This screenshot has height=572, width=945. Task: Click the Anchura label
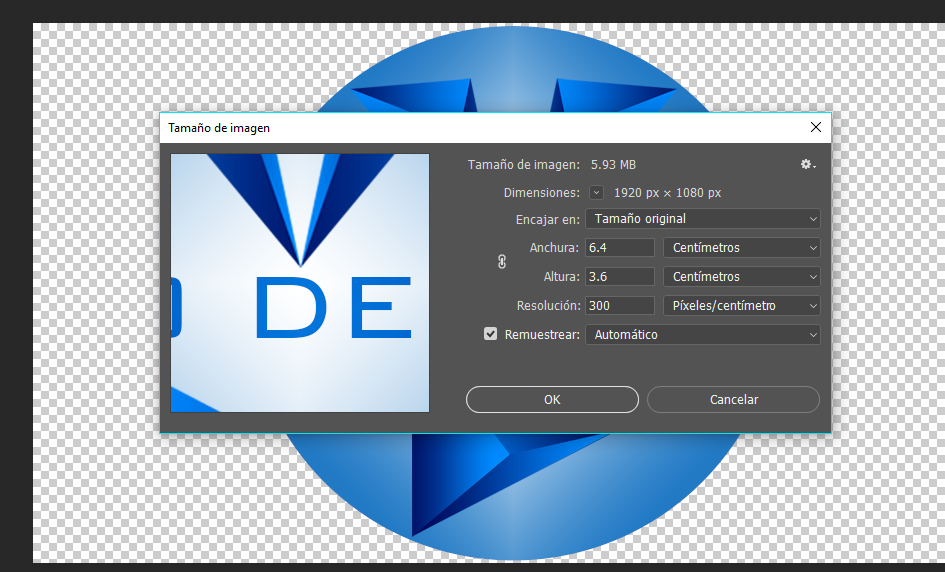click(554, 248)
